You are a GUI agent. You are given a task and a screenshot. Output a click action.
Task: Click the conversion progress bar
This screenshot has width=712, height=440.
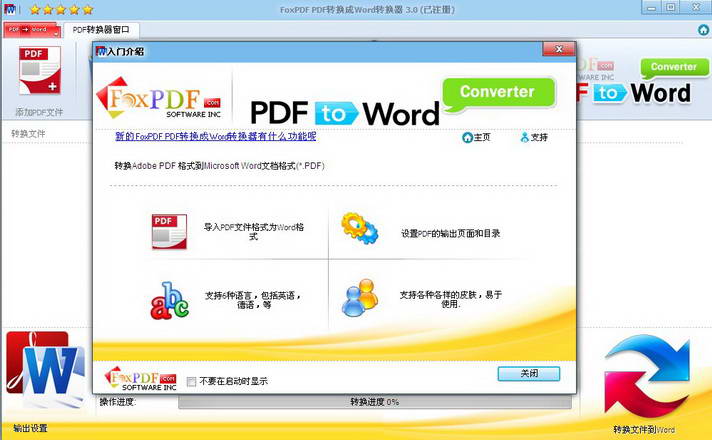coord(375,402)
